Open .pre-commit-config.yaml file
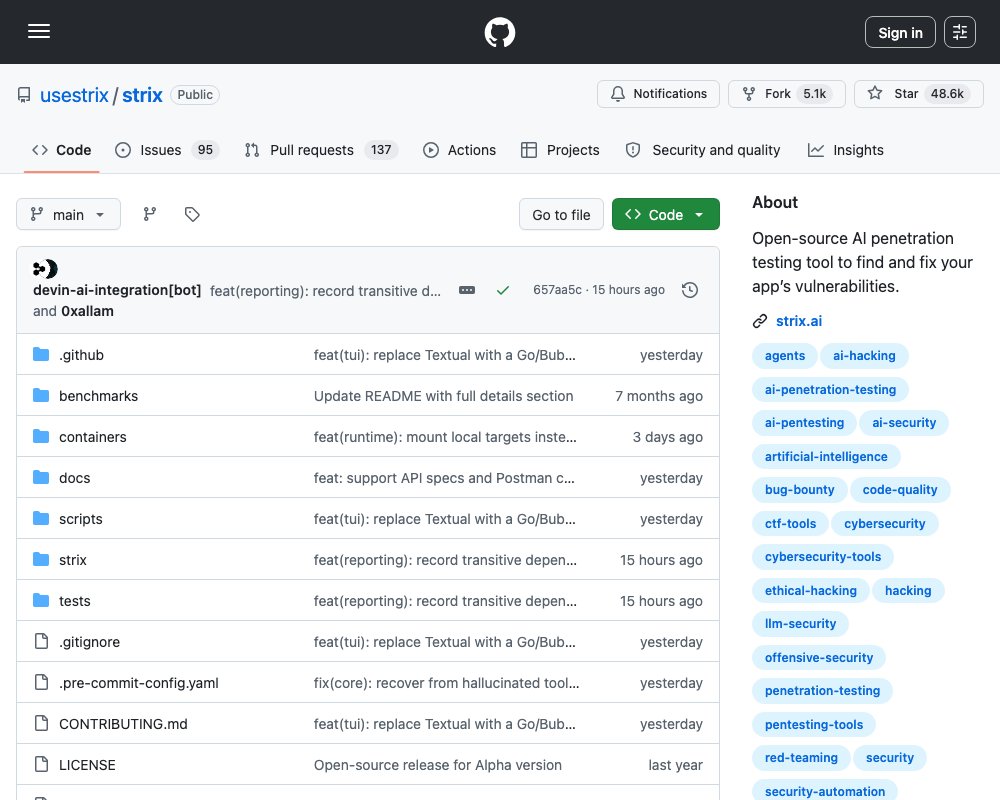Screen dimensions: 1000x800 tap(138, 683)
